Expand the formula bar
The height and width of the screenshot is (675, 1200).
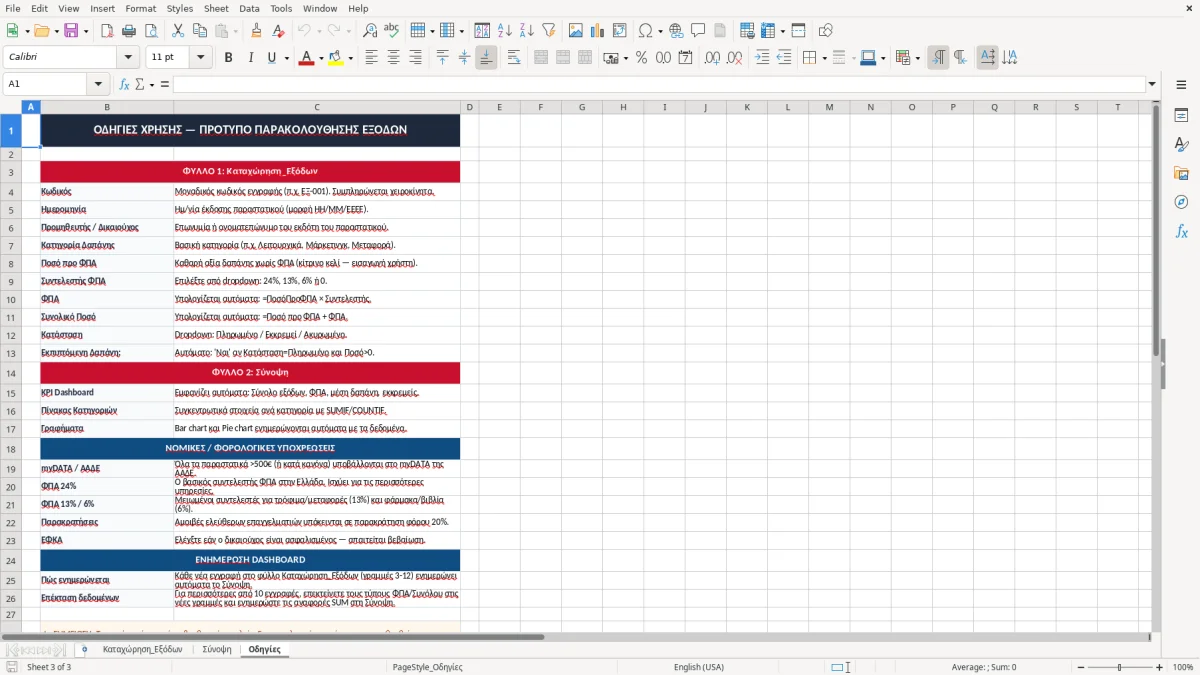pyautogui.click(x=1153, y=84)
